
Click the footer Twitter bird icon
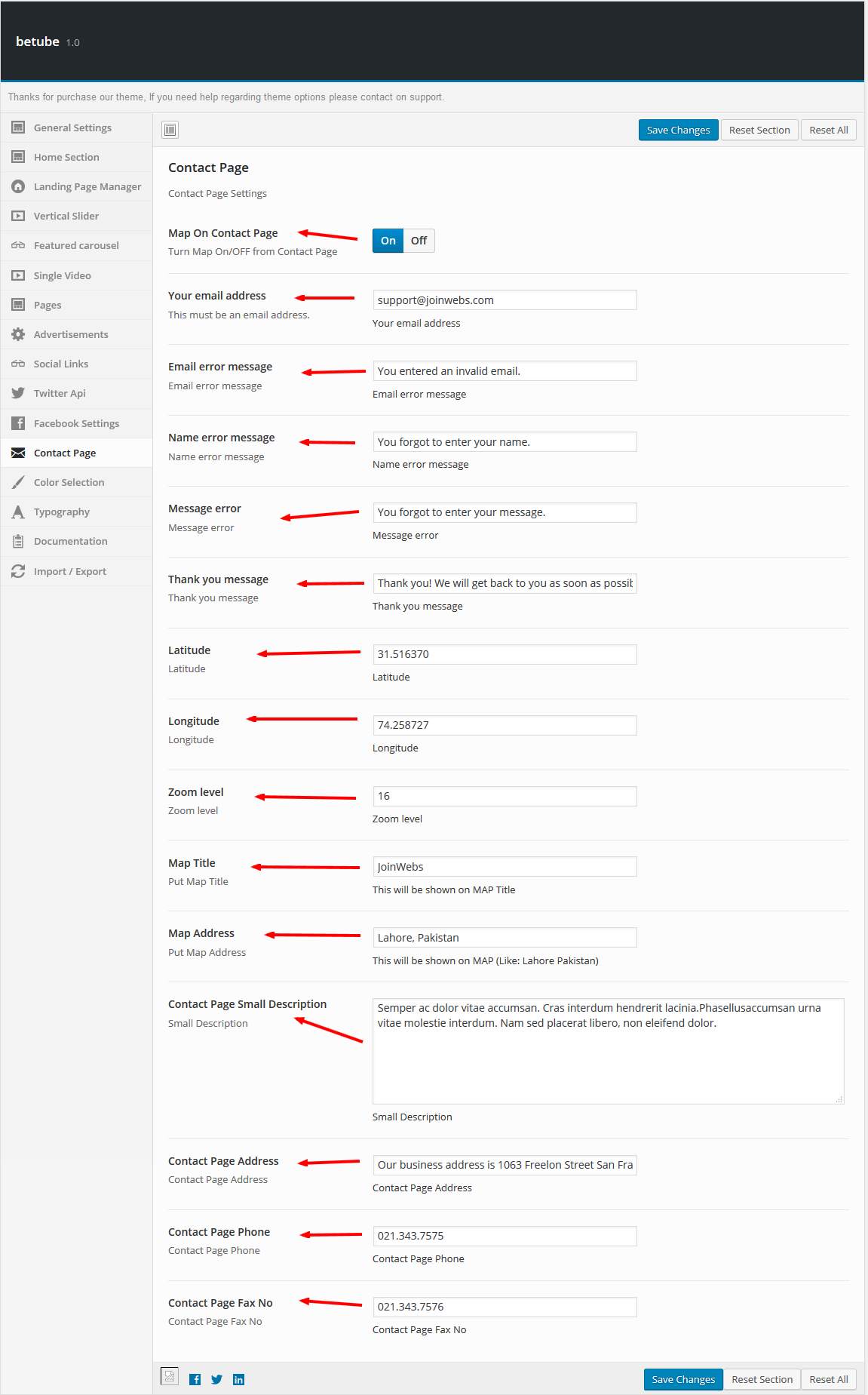[216, 1379]
